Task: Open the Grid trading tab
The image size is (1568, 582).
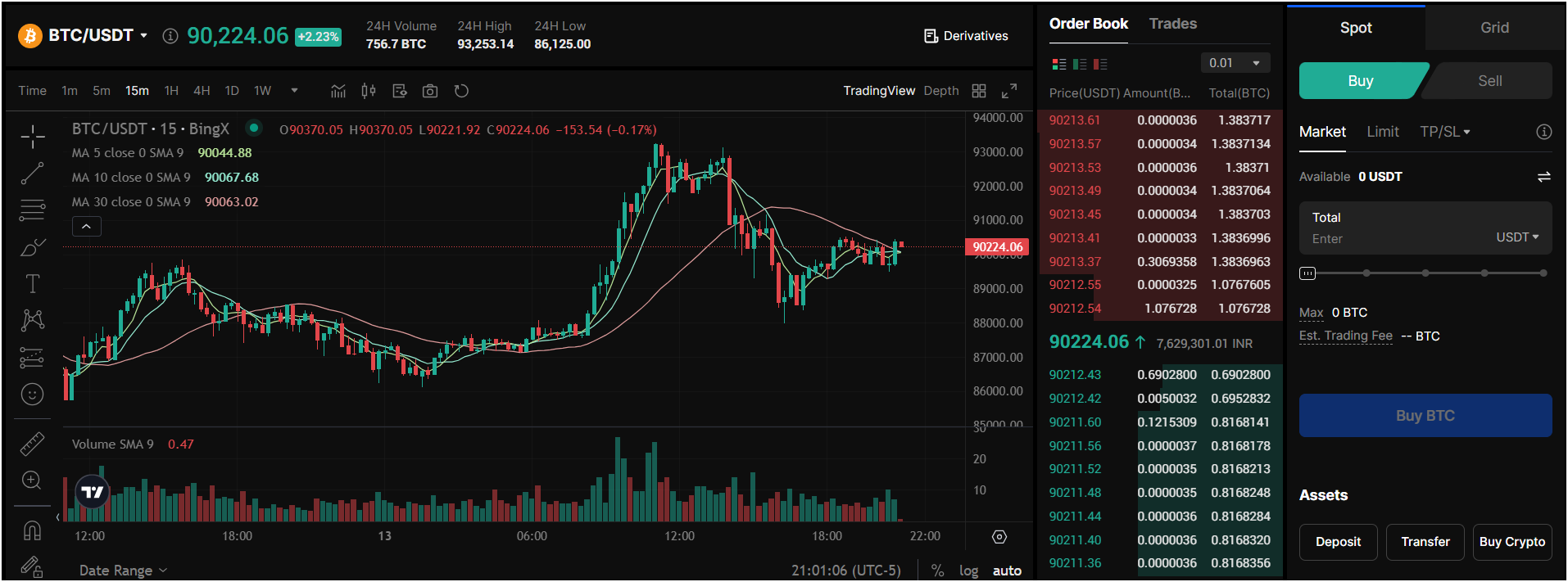Action: 1494,28
